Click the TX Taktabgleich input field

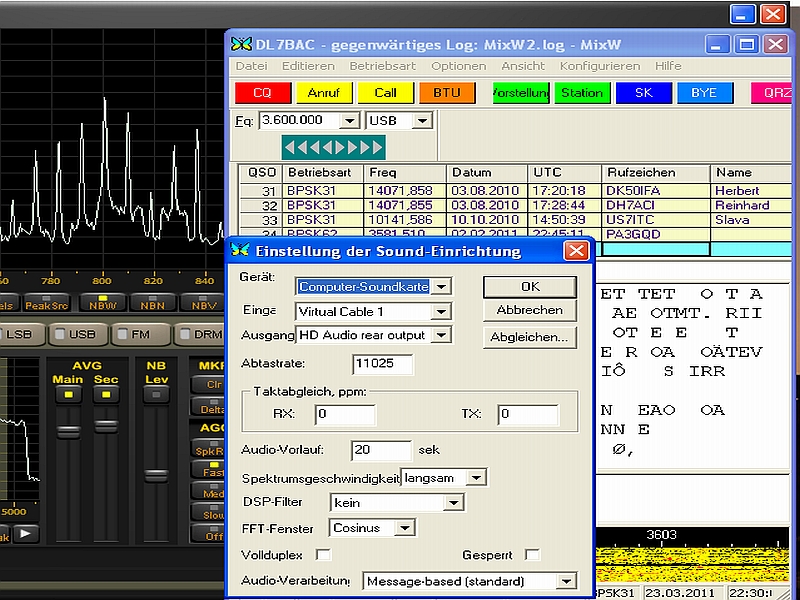click(x=528, y=414)
